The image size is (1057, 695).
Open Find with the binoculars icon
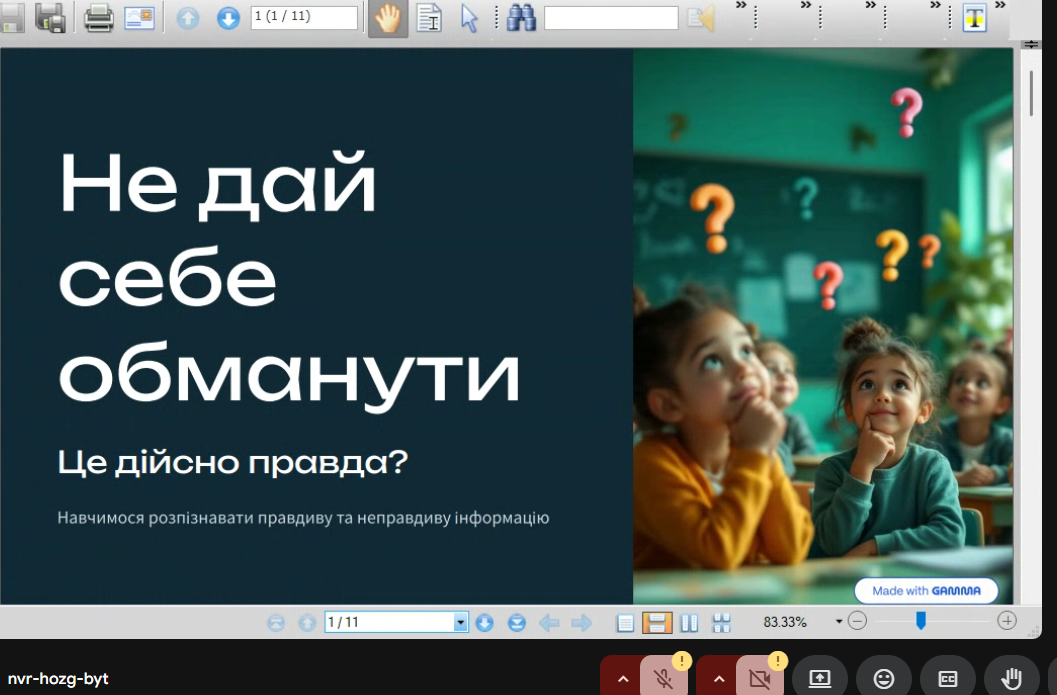tap(521, 17)
